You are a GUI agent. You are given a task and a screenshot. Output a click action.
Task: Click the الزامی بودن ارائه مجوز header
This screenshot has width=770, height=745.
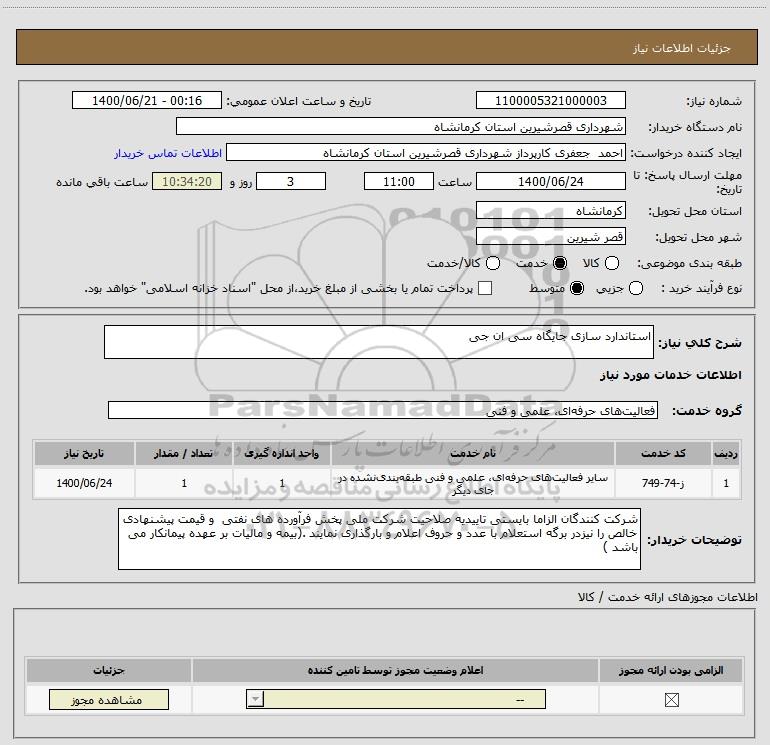click(671, 670)
